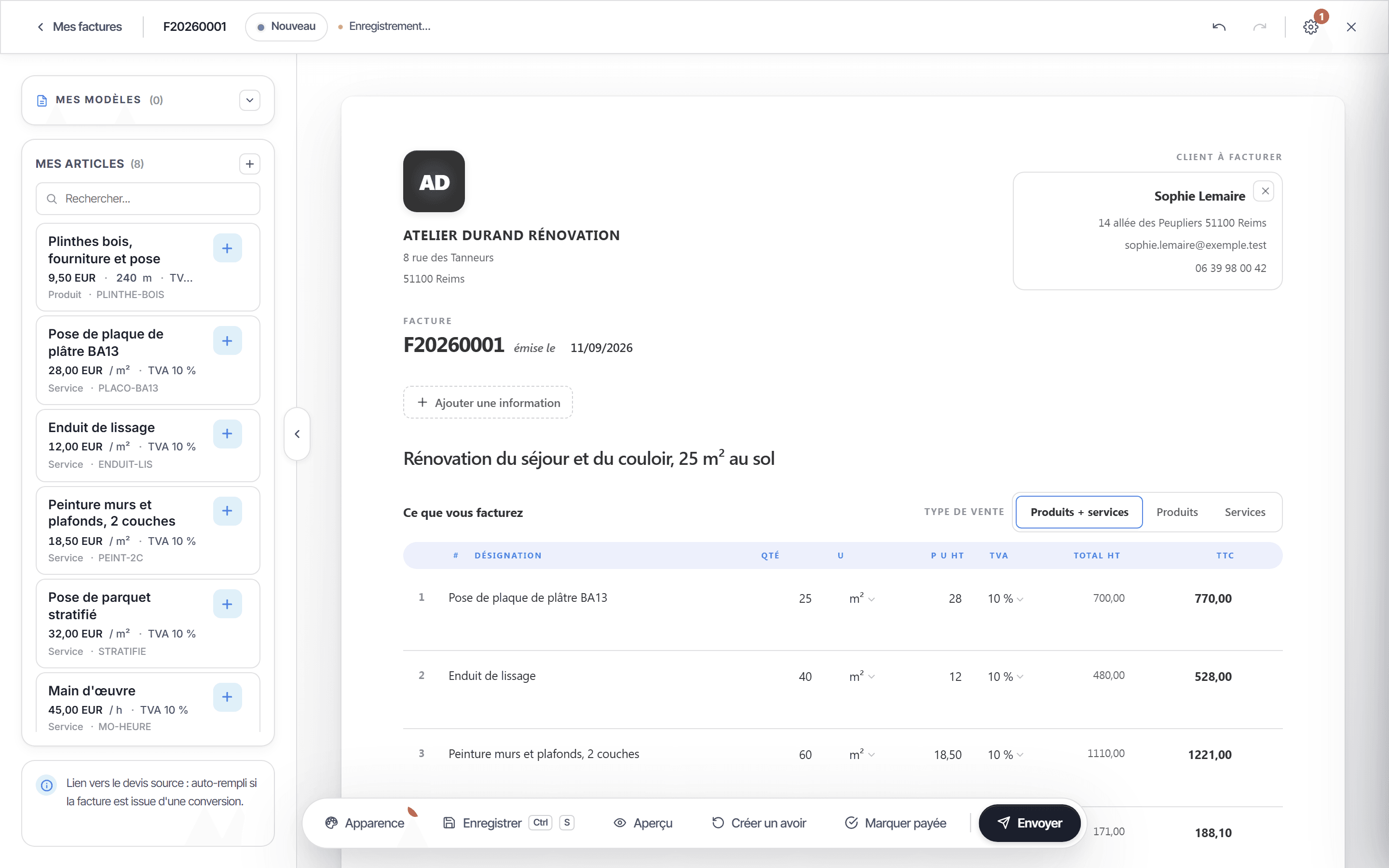Viewport: 1389px width, 868px height.
Task: Select the Produits + services sale type
Action: point(1079,512)
